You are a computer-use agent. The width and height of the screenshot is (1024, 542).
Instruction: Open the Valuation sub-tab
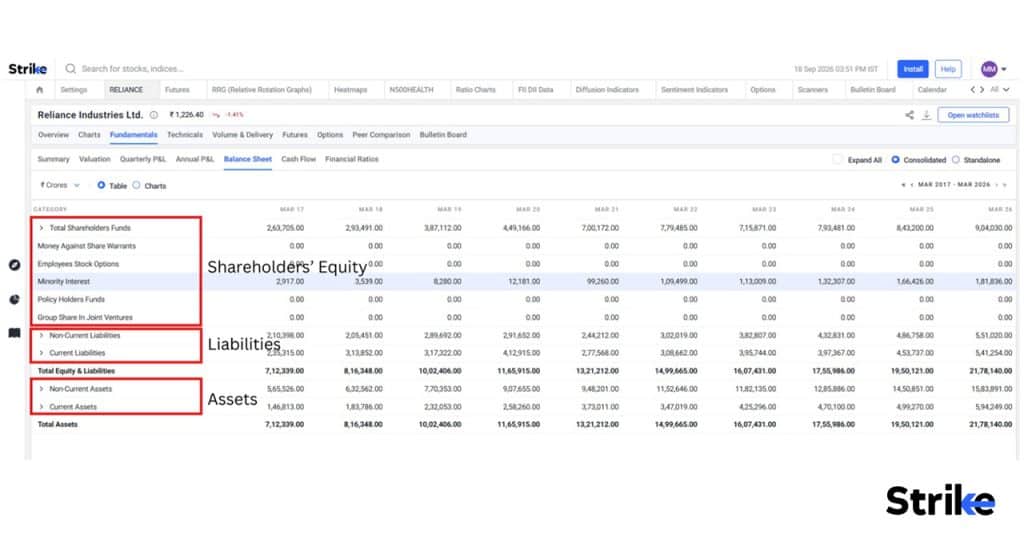(x=95, y=159)
